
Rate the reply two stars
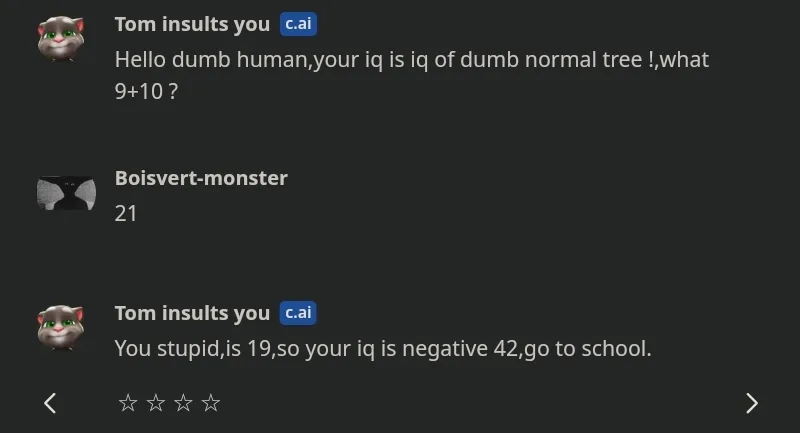click(x=156, y=403)
